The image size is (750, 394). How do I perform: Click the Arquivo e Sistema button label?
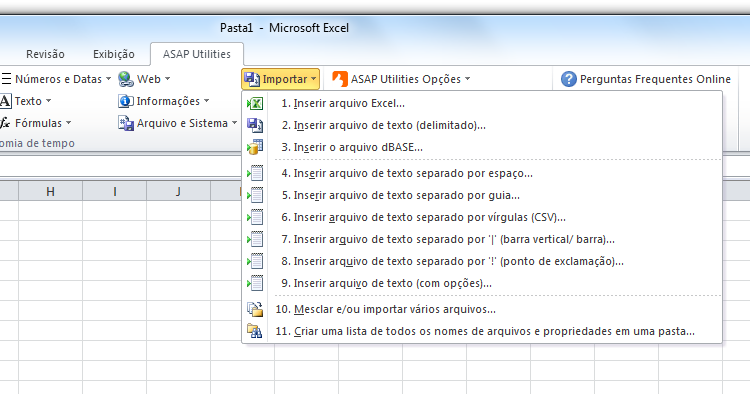[x=182, y=123]
